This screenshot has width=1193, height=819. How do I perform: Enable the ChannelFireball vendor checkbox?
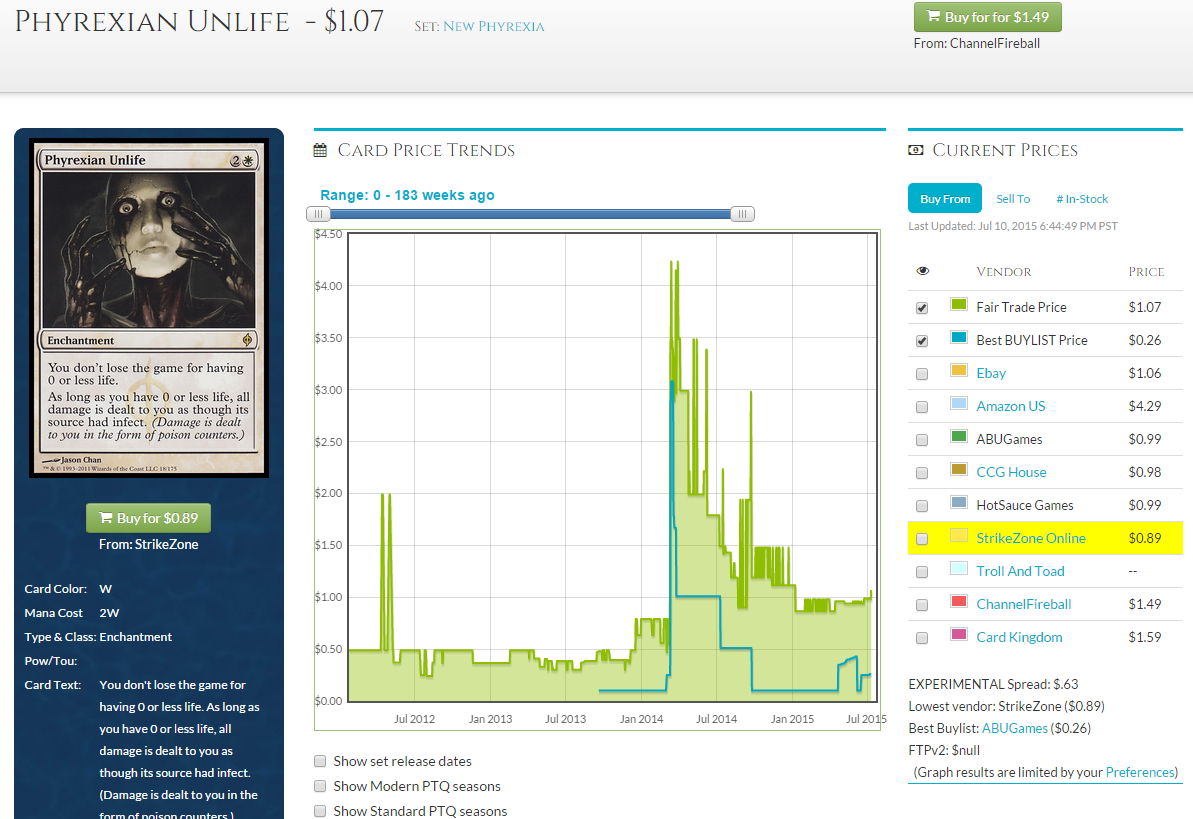(922, 605)
